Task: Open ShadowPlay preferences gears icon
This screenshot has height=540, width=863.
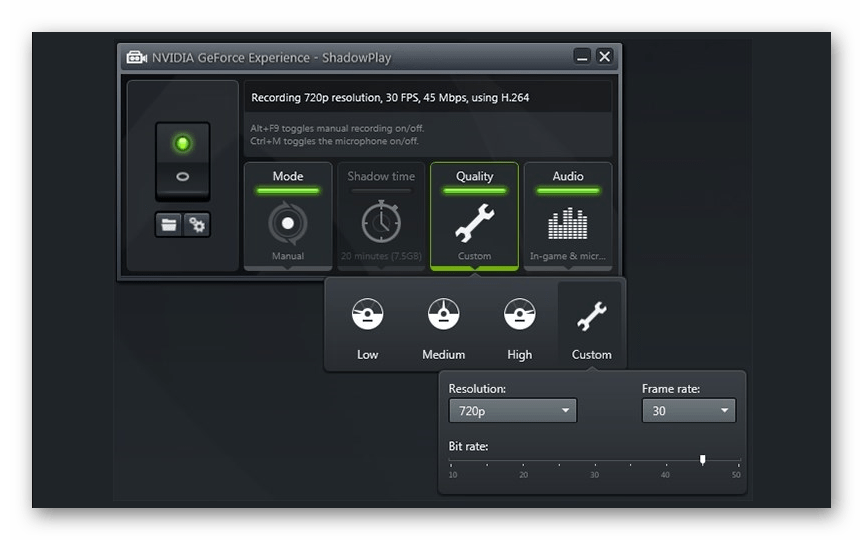Action: (x=196, y=225)
